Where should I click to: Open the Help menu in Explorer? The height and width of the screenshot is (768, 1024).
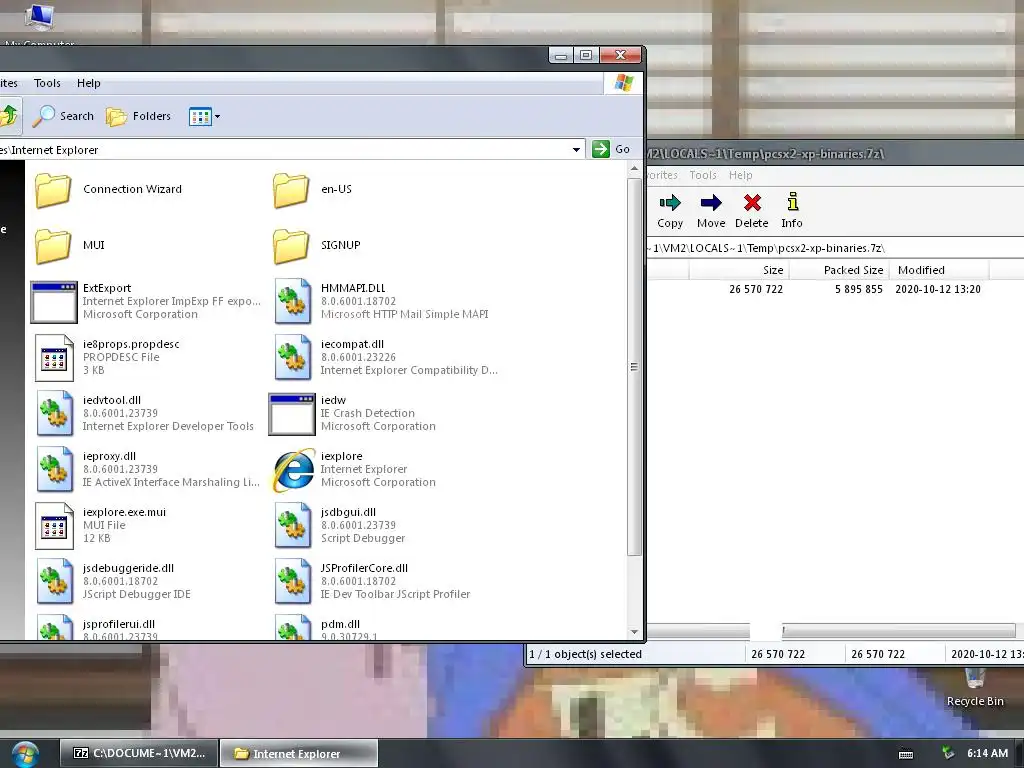coord(89,83)
